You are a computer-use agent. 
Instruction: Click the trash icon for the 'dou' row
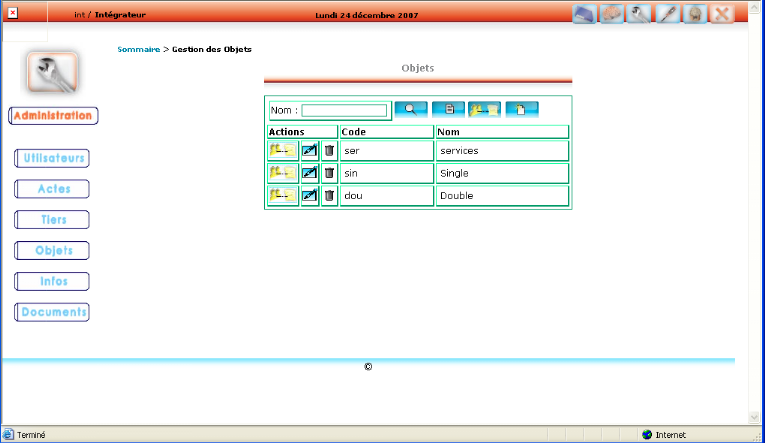[x=329, y=196]
